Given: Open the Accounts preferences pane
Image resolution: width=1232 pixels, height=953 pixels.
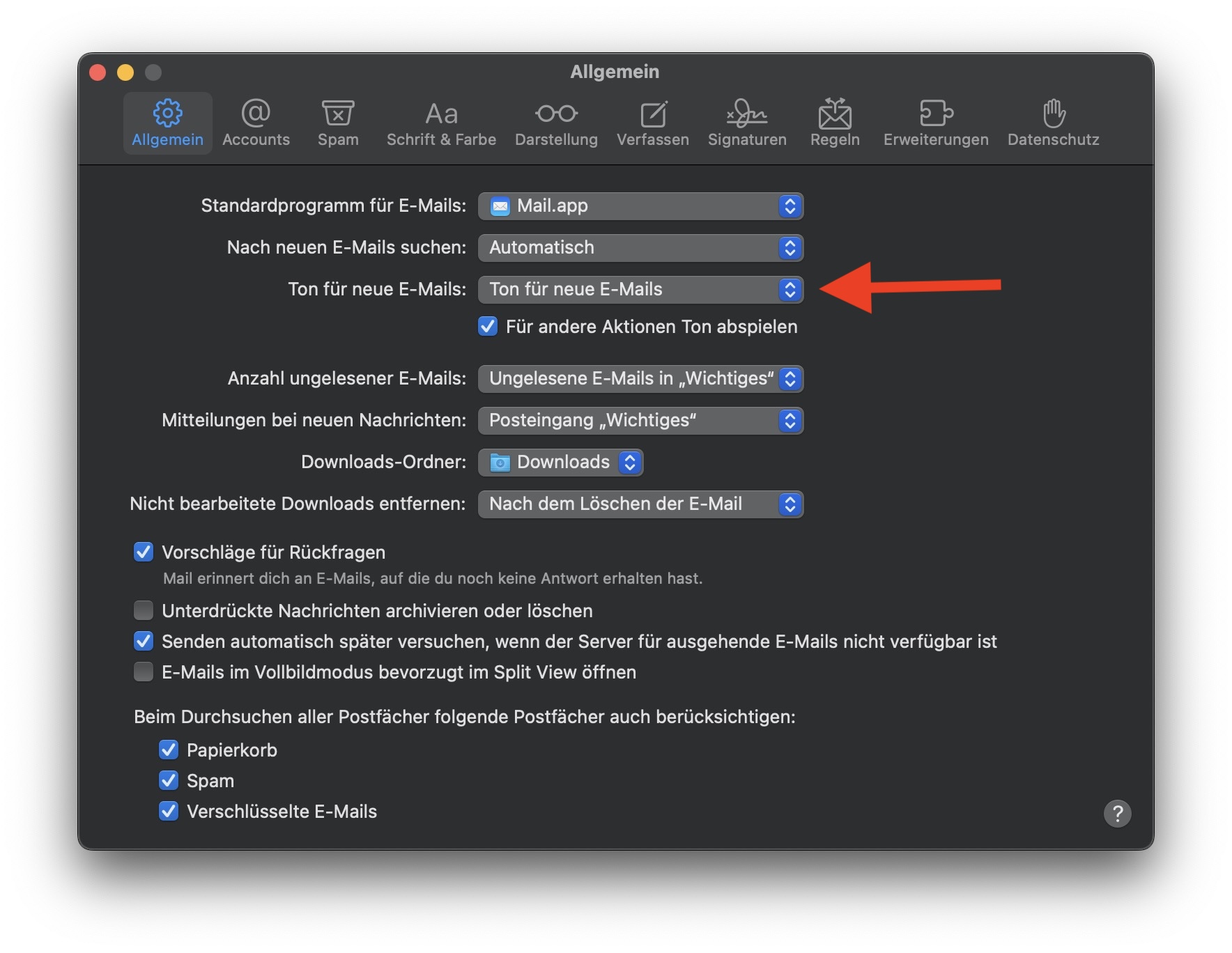Looking at the screenshot, I should [x=256, y=123].
